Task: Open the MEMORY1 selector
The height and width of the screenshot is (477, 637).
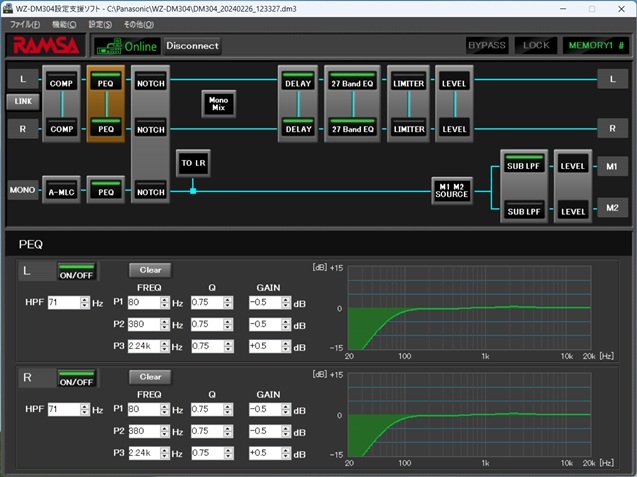Action: [596, 45]
